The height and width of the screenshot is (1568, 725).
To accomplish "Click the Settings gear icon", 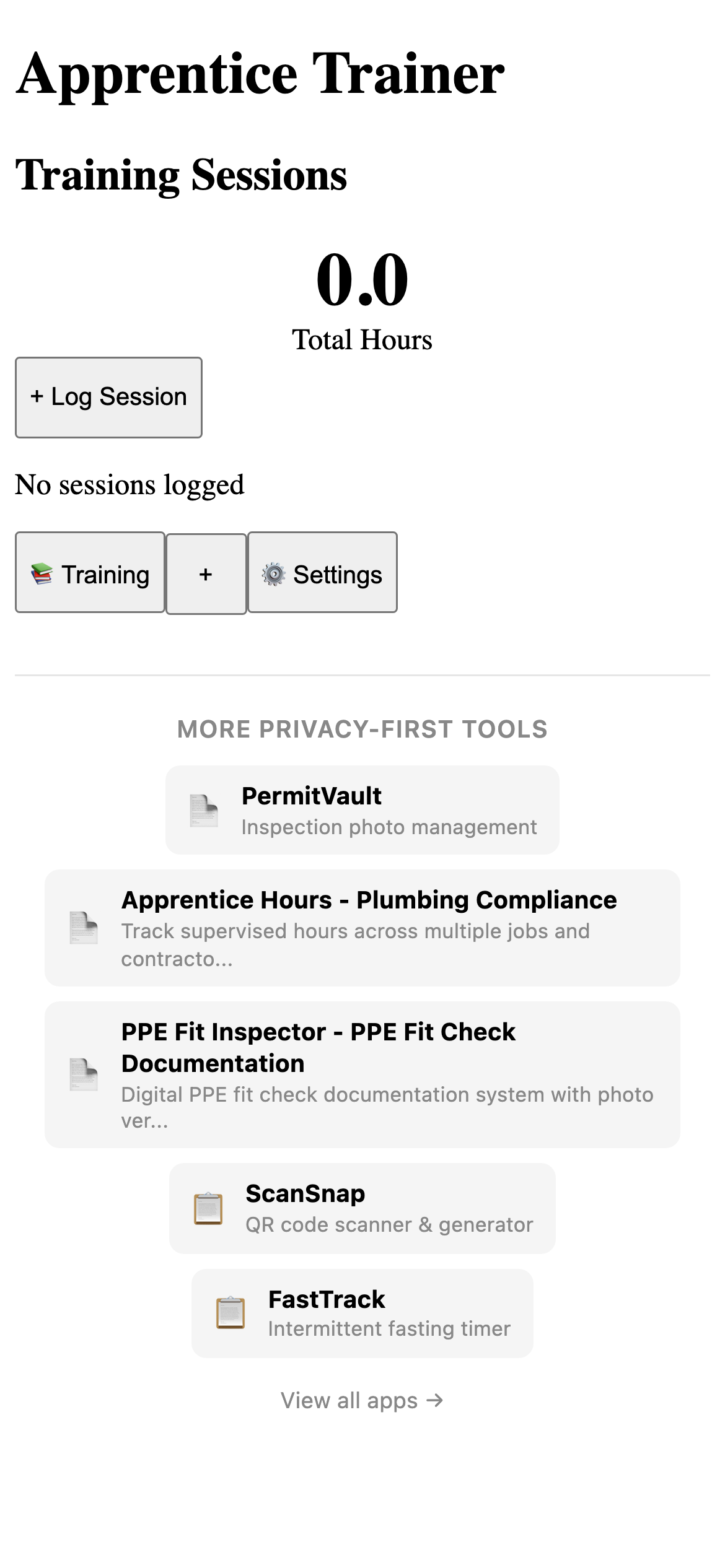I will pos(275,573).
